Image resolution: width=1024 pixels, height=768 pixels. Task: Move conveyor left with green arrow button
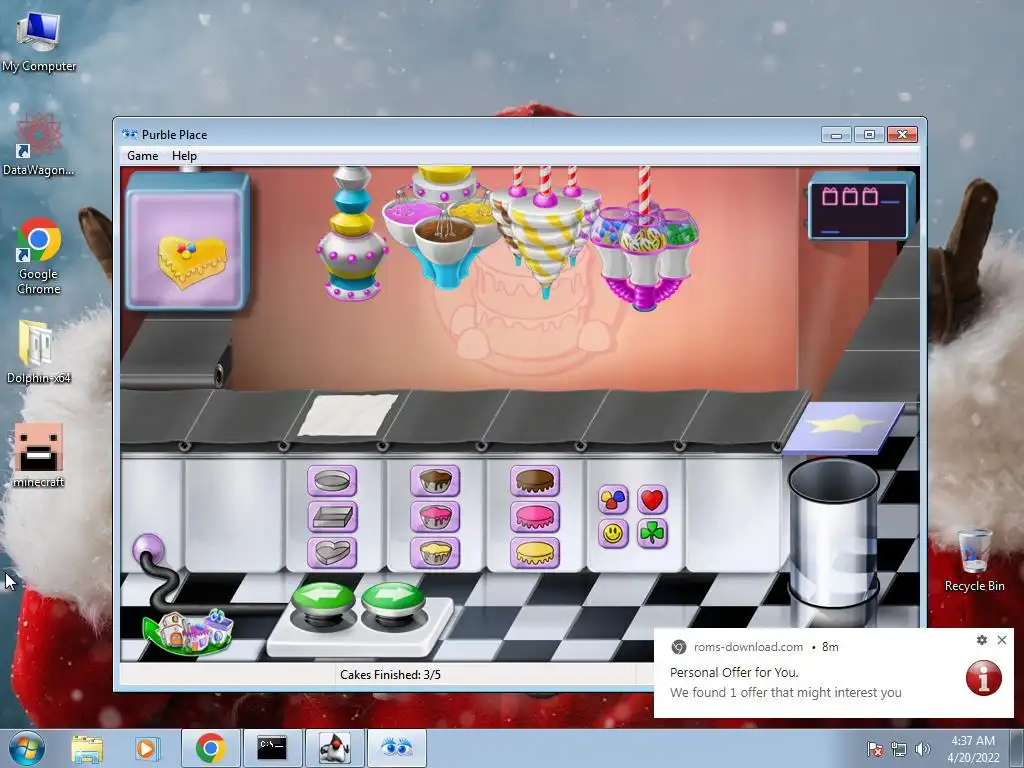pos(323,600)
